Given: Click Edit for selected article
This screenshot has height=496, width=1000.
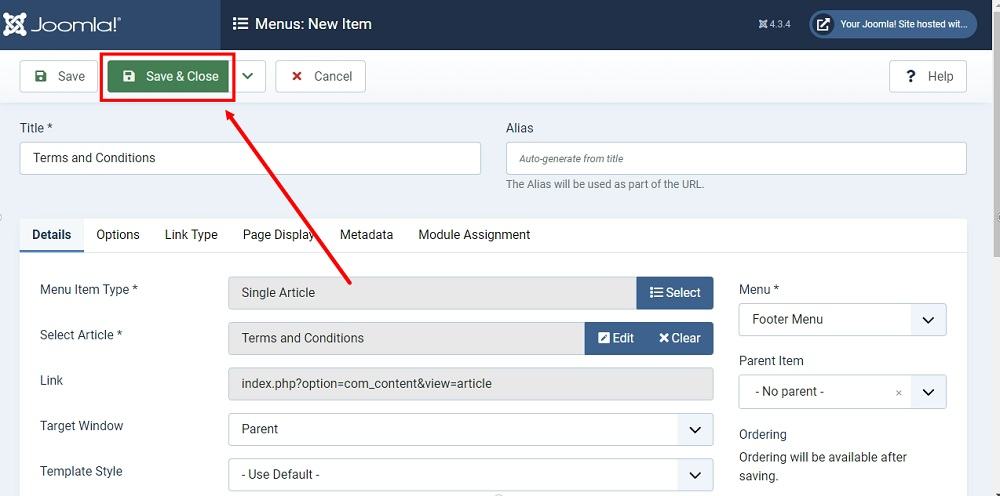Looking at the screenshot, I should pyautogui.click(x=616, y=338).
